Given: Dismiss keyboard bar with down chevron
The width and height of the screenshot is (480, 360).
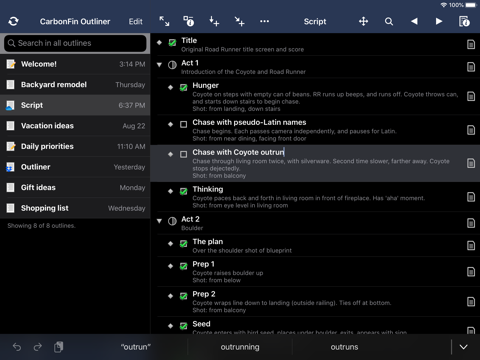Looking at the screenshot, I should point(463,347).
